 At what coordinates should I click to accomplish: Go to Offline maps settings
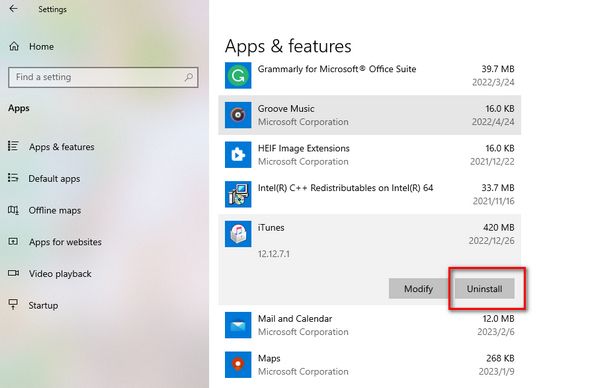55,210
